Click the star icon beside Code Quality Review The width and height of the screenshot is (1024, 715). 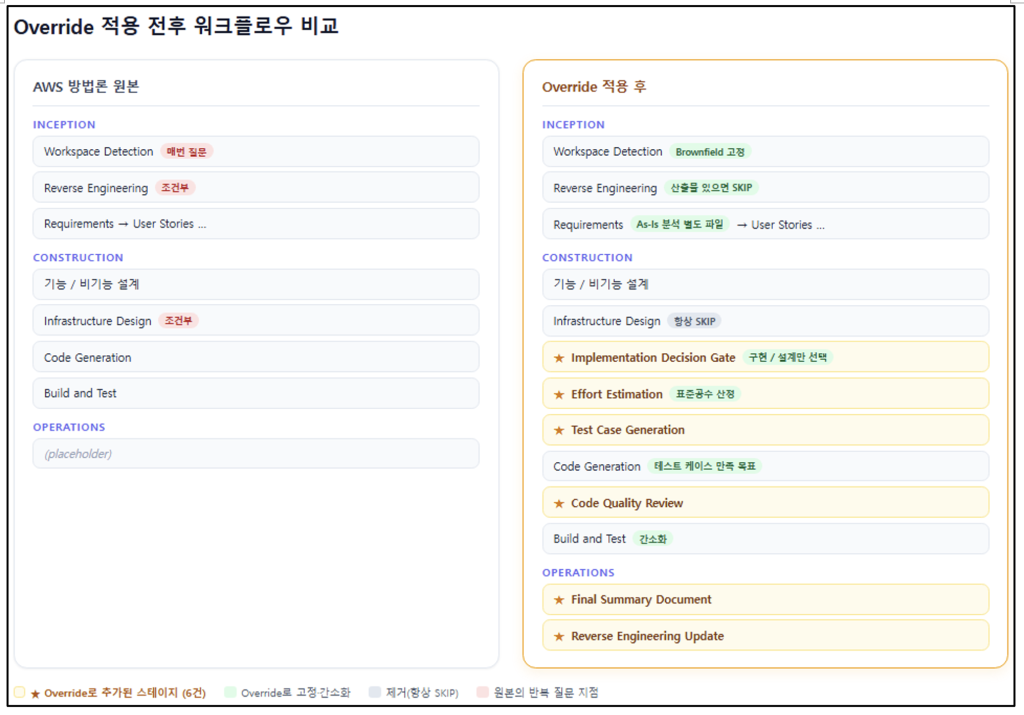tap(559, 503)
